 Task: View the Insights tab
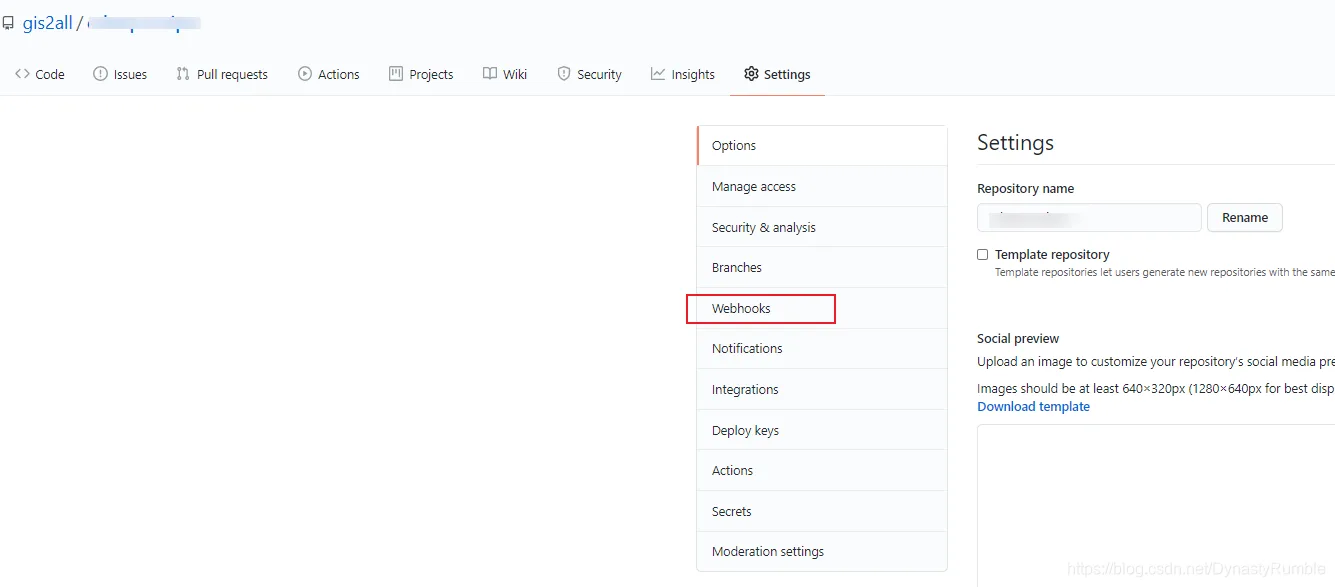[x=683, y=74]
